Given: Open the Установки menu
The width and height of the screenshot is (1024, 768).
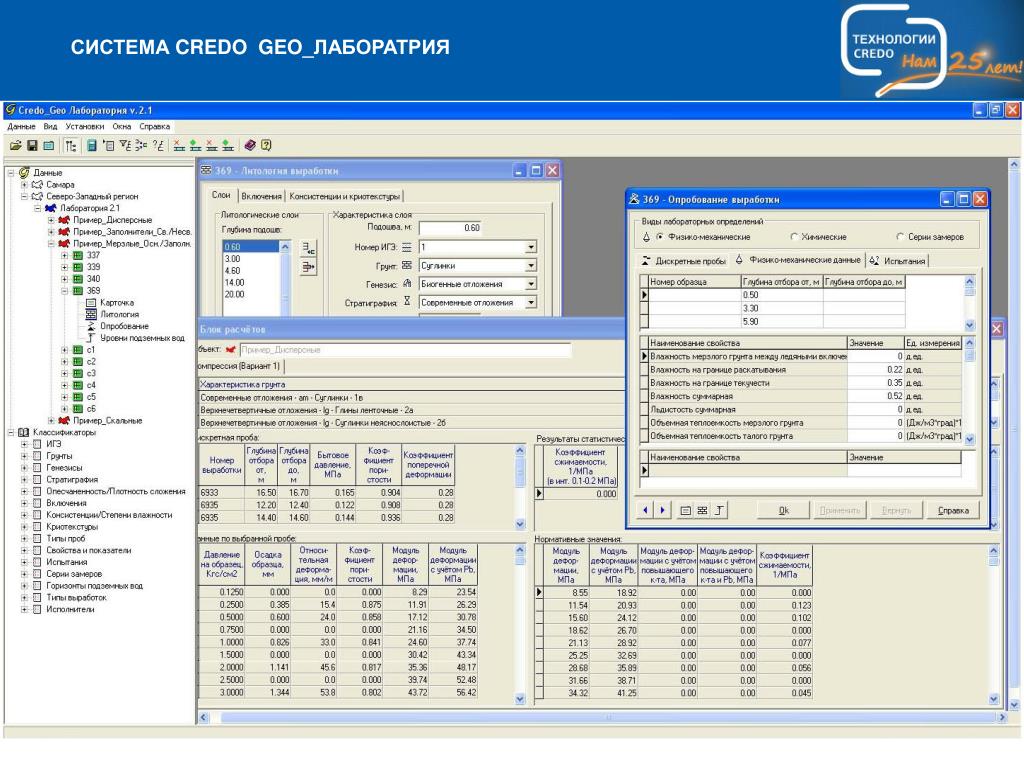Looking at the screenshot, I should [x=85, y=127].
